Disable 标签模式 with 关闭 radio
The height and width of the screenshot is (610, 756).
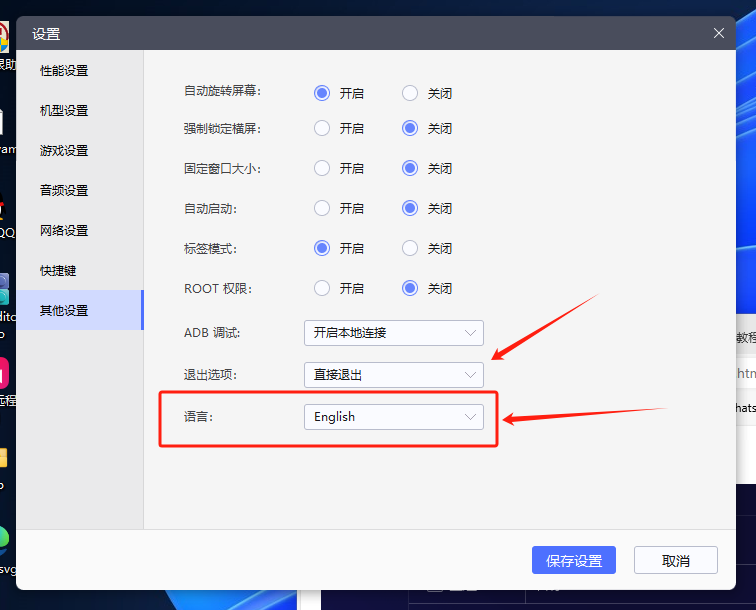(410, 248)
